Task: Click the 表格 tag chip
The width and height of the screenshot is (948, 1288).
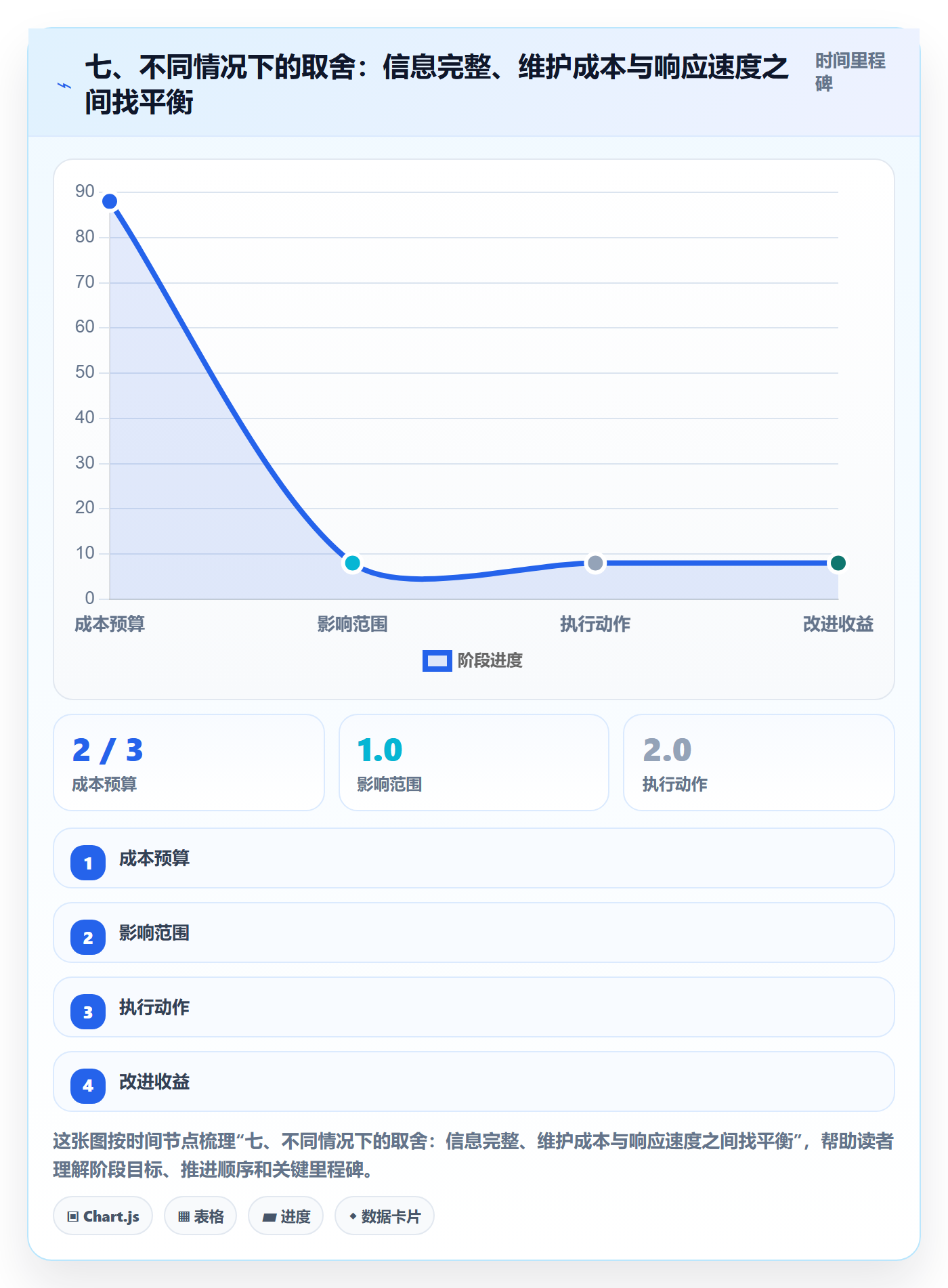Action: pyautogui.click(x=200, y=1216)
